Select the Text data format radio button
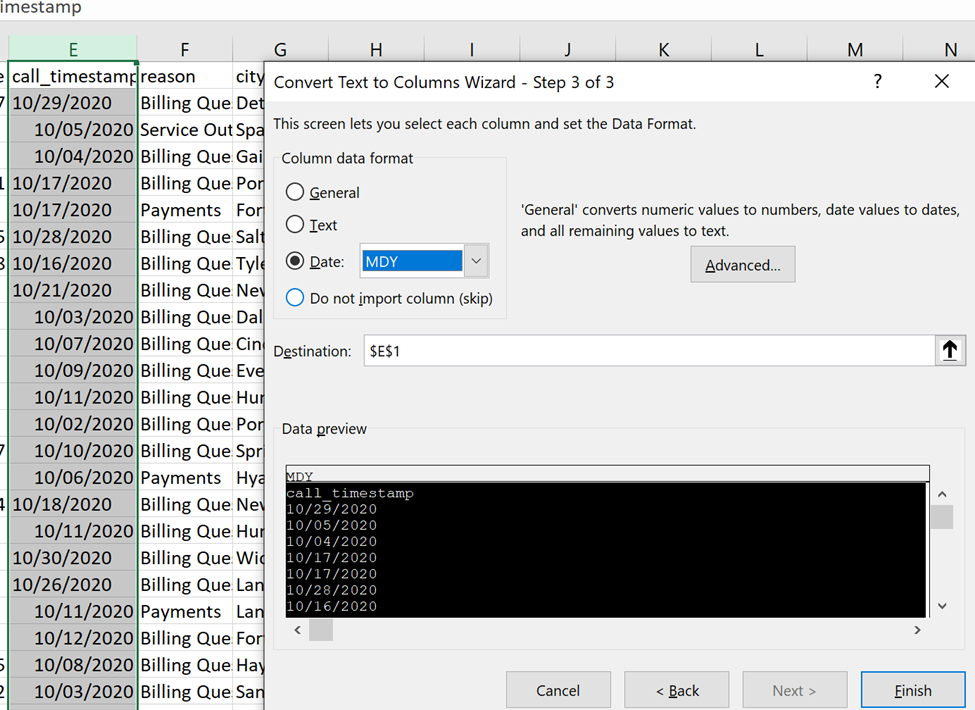The height and width of the screenshot is (710, 975). coord(297,225)
